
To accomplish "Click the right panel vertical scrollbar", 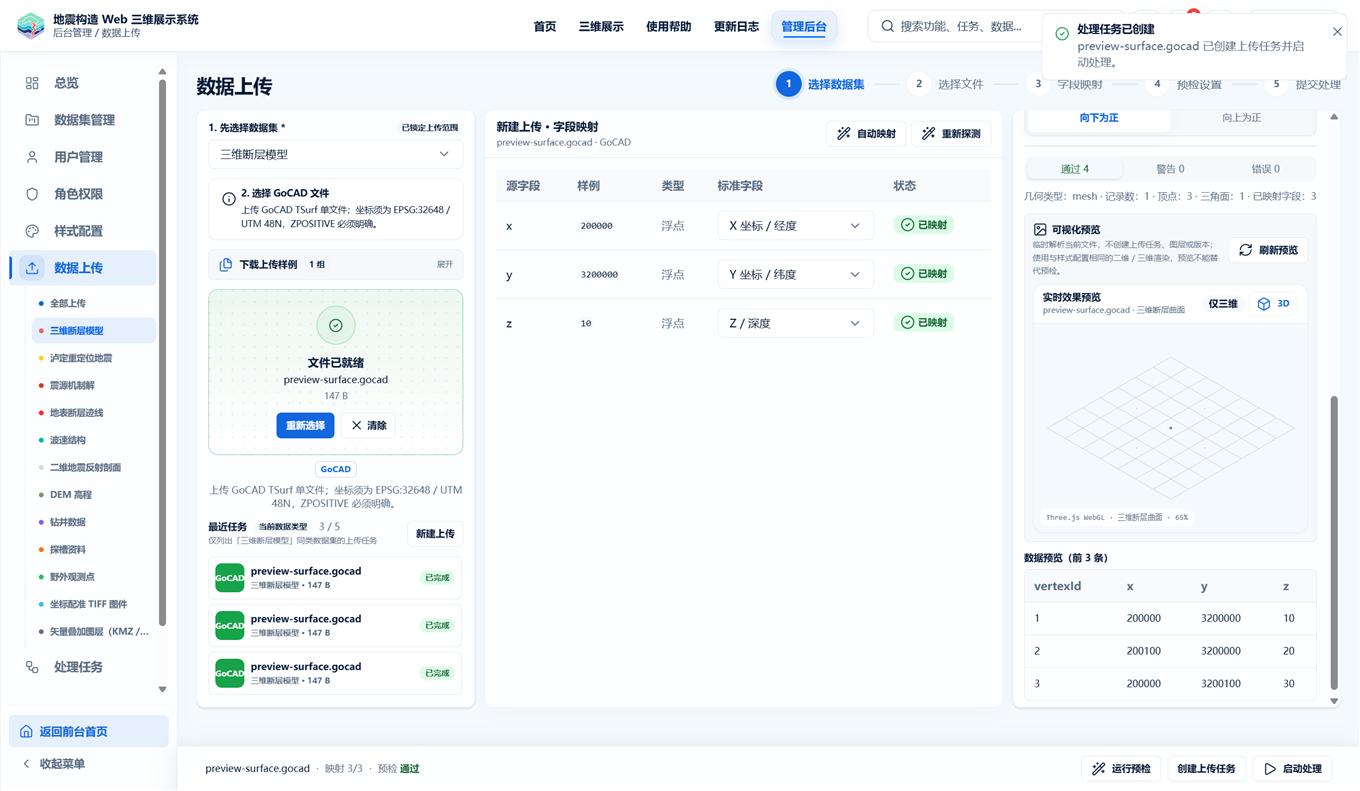I will pyautogui.click(x=1334, y=543).
